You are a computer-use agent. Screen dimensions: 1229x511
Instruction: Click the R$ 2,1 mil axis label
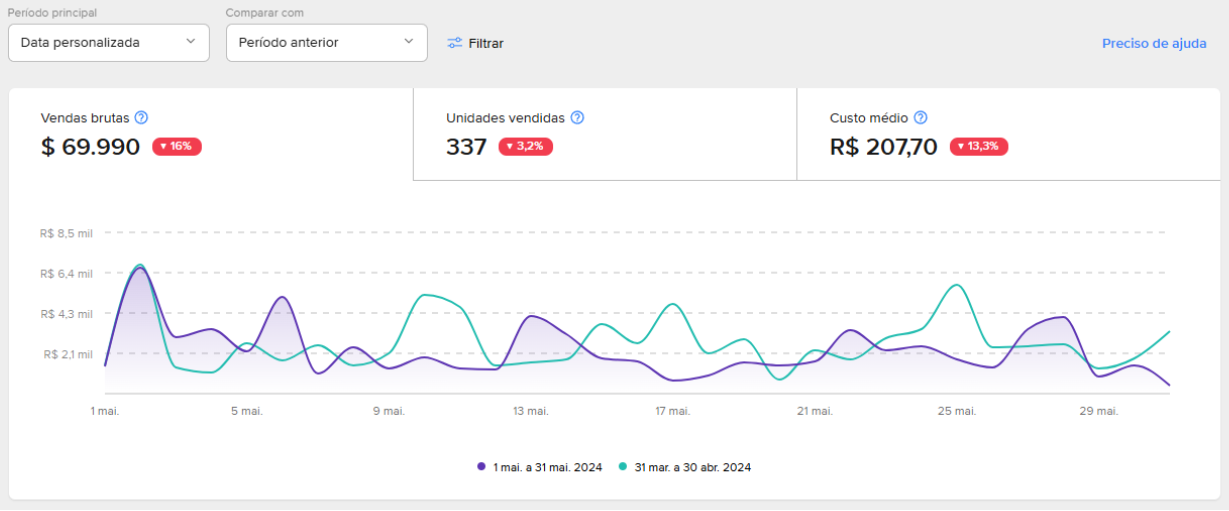tap(68, 354)
